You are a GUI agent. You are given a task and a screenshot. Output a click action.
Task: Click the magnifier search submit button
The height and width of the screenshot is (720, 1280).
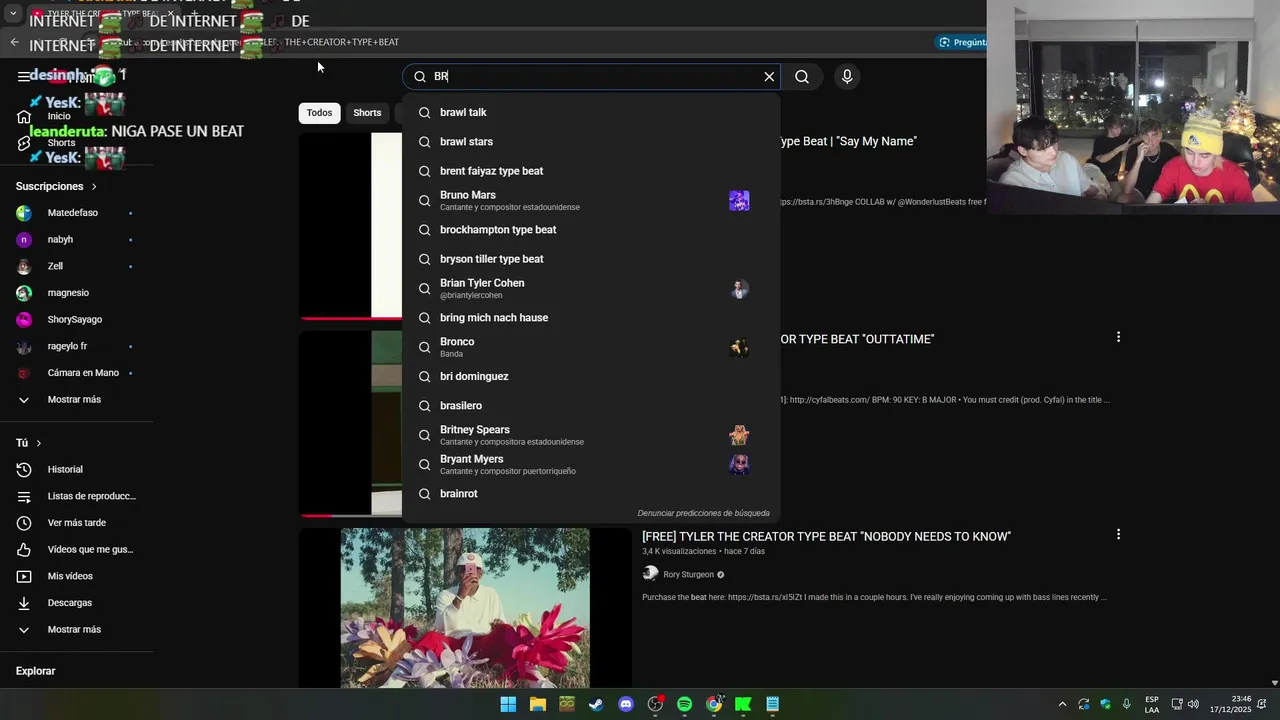802,77
